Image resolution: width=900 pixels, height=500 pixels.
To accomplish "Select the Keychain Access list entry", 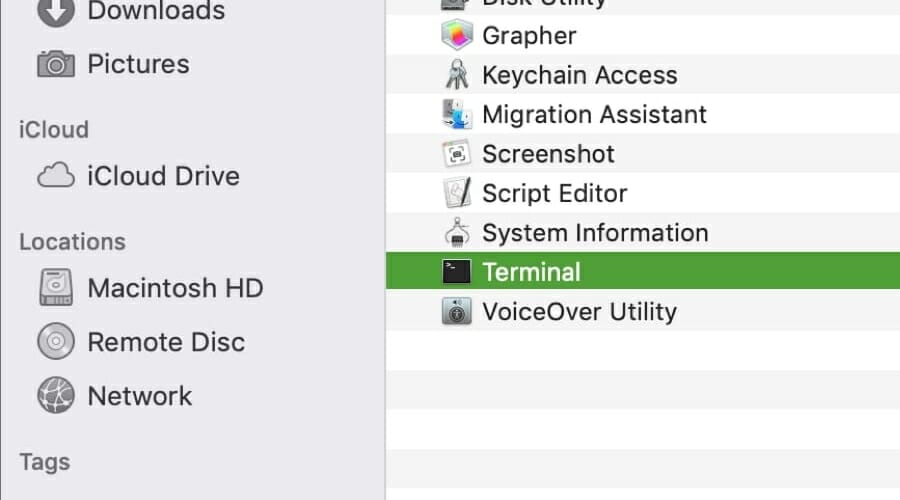I will pos(579,75).
